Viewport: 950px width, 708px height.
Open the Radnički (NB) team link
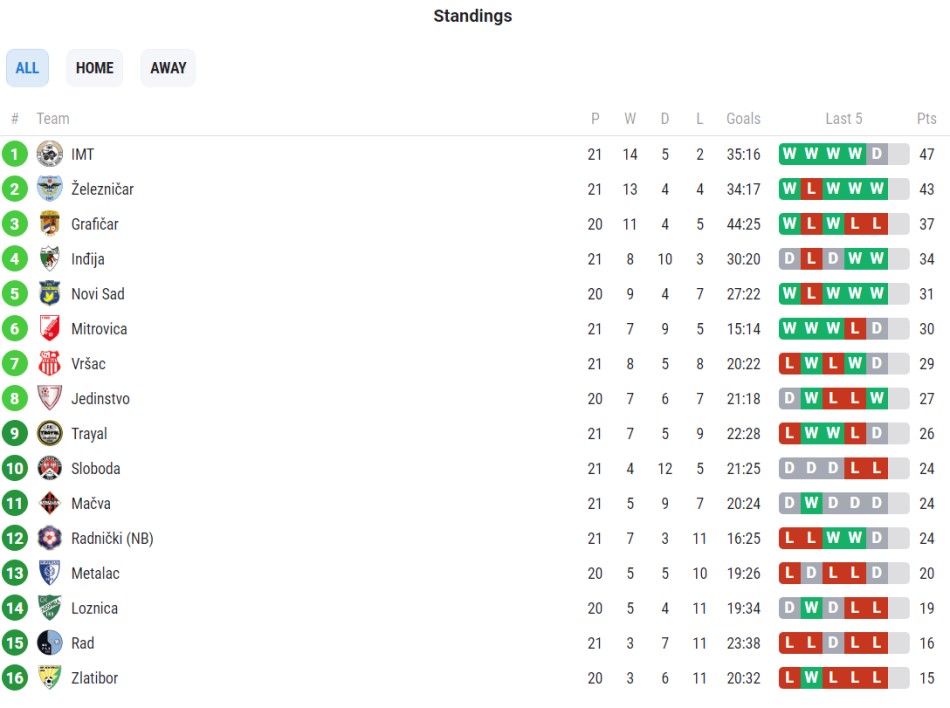(112, 538)
